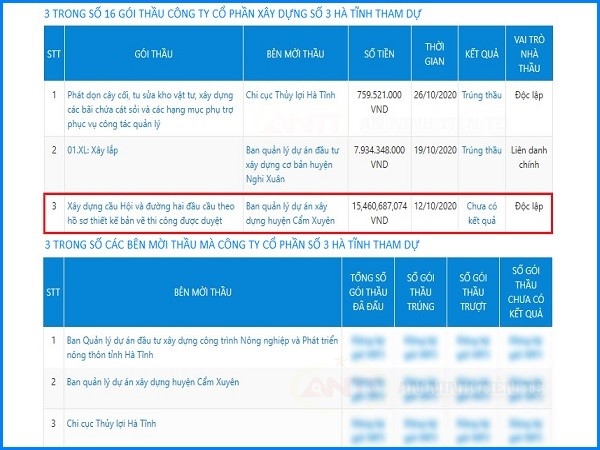Click the 'KẾT QUẢ' column header
Image resolution: width=600 pixels, height=450 pixels.
[482, 54]
